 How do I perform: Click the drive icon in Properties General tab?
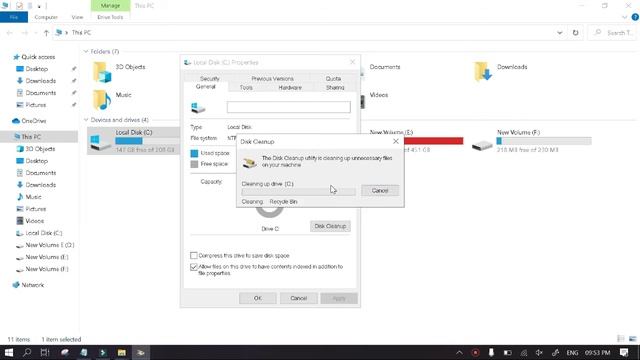[x=198, y=108]
